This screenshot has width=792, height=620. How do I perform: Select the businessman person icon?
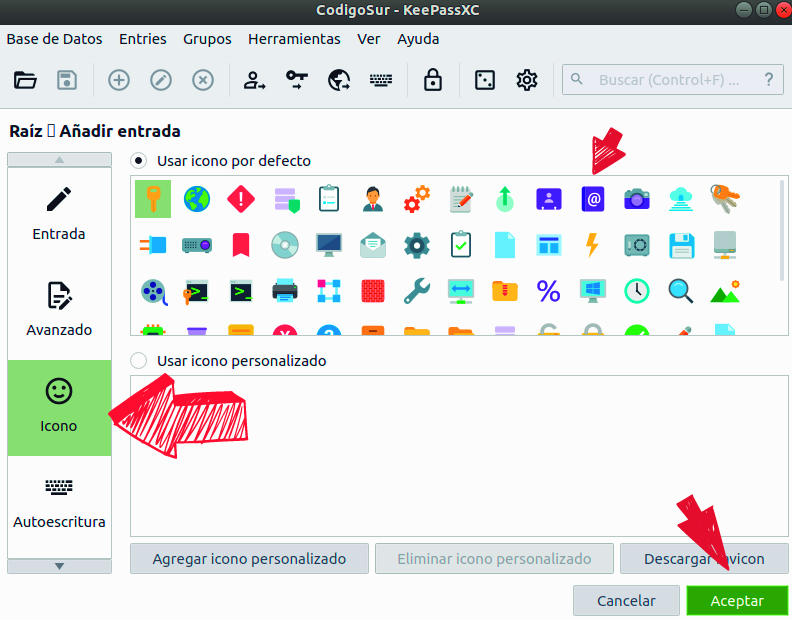click(x=373, y=199)
